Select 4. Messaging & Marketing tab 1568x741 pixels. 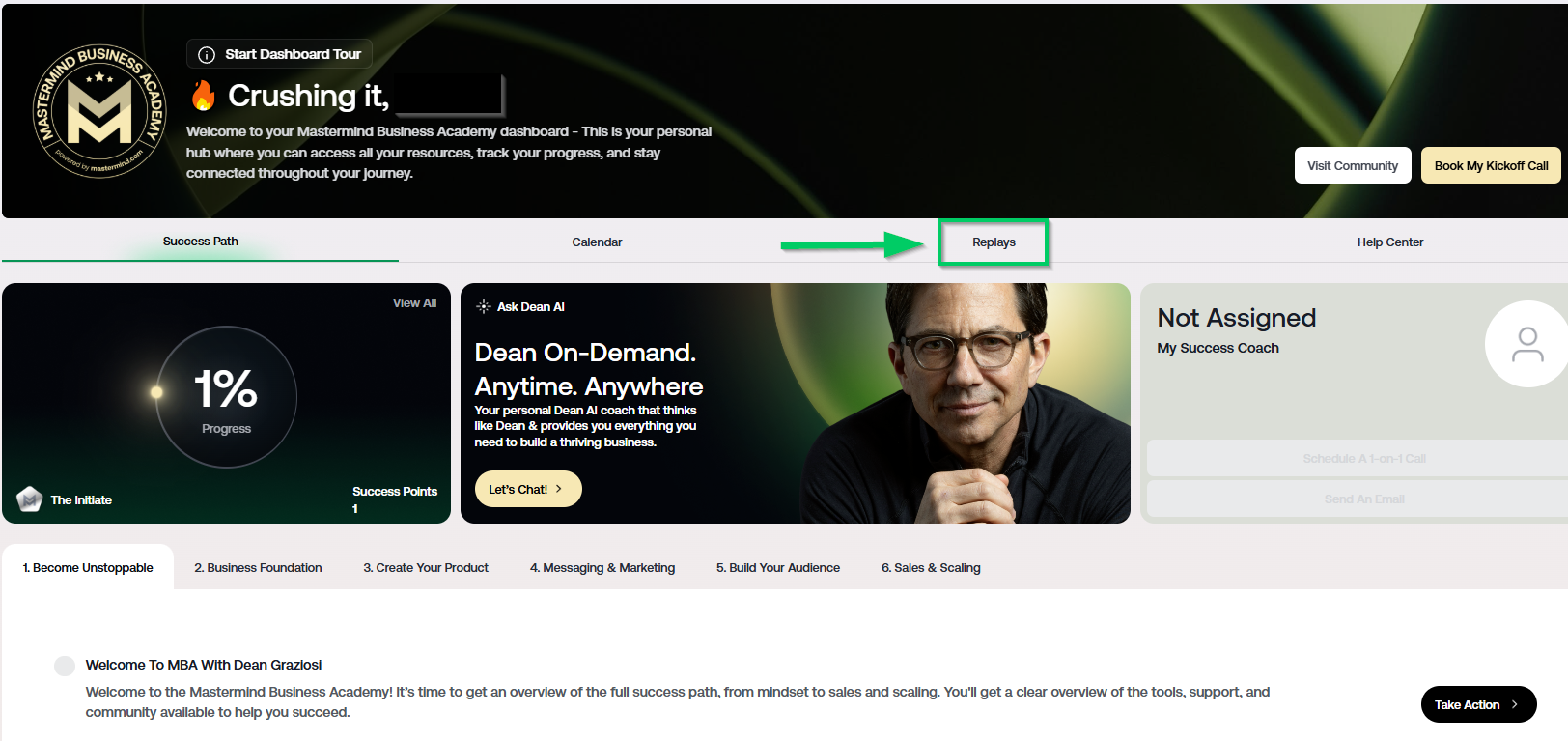click(x=602, y=567)
